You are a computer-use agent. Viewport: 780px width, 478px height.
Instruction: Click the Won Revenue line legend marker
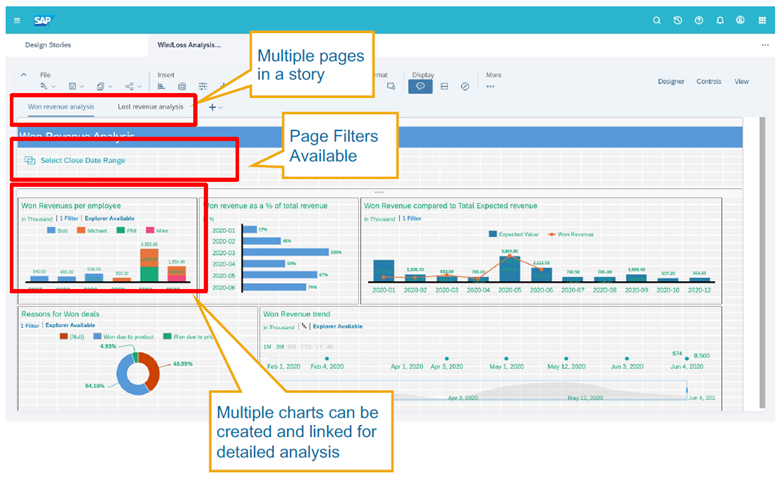(551, 234)
